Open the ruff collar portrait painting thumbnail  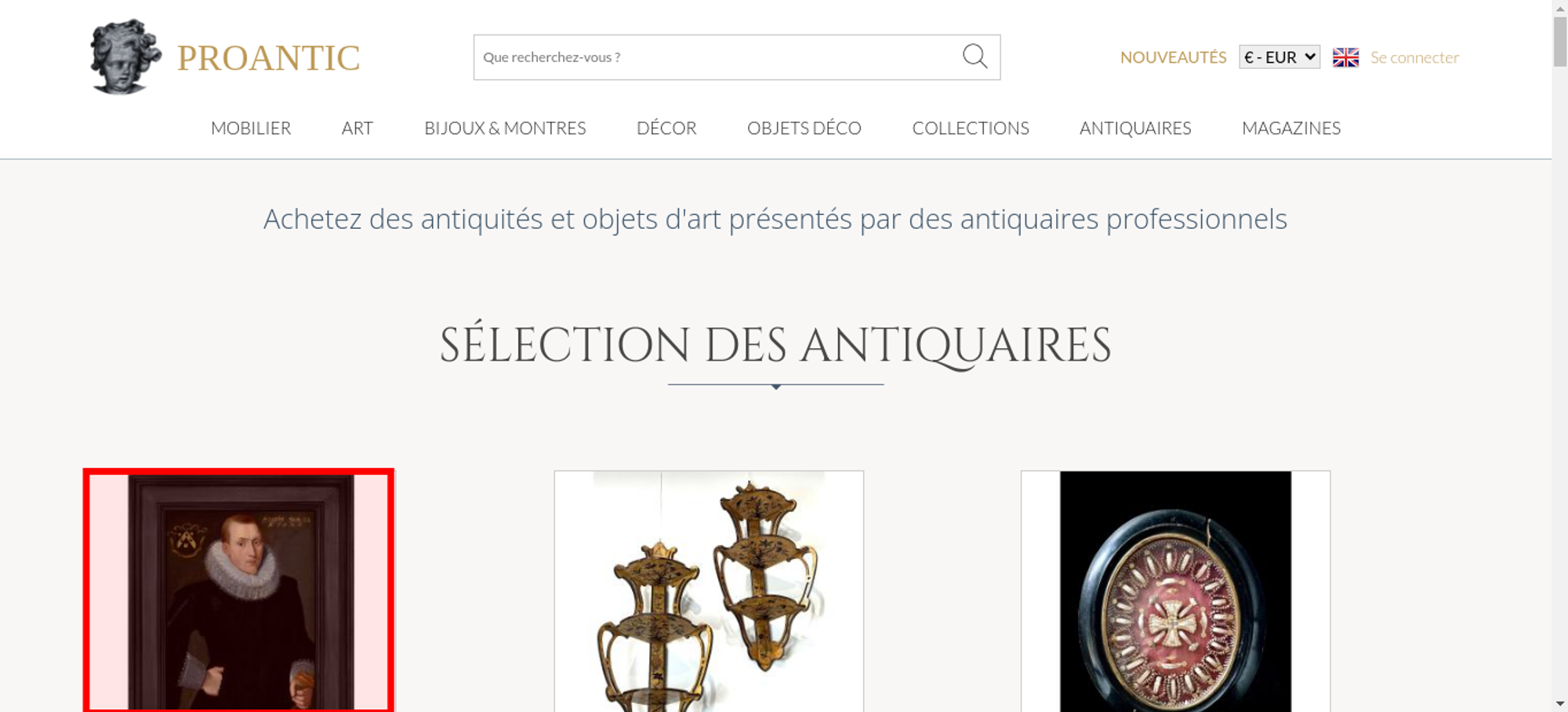point(239,591)
